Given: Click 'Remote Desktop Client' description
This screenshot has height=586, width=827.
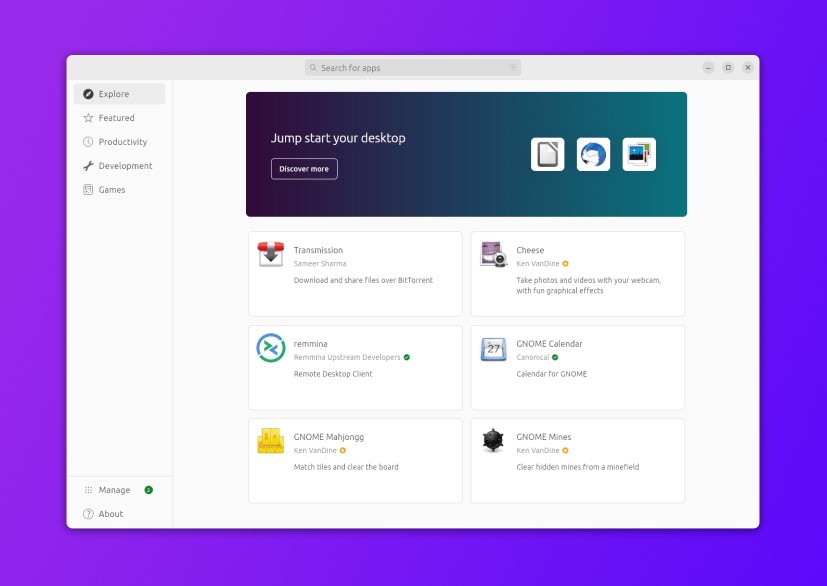Looking at the screenshot, I should coord(333,374).
